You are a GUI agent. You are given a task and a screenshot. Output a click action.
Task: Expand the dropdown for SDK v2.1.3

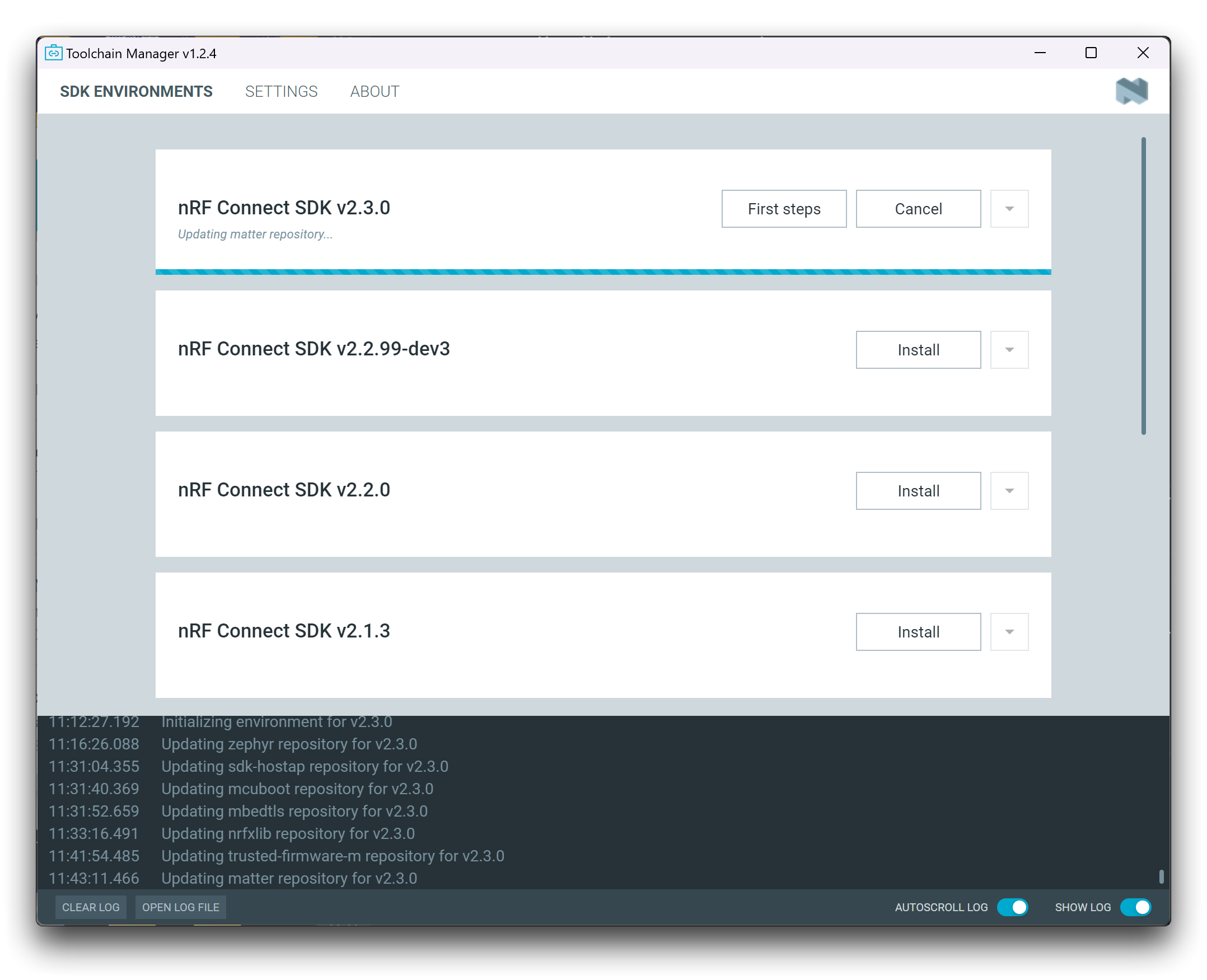click(x=1009, y=632)
